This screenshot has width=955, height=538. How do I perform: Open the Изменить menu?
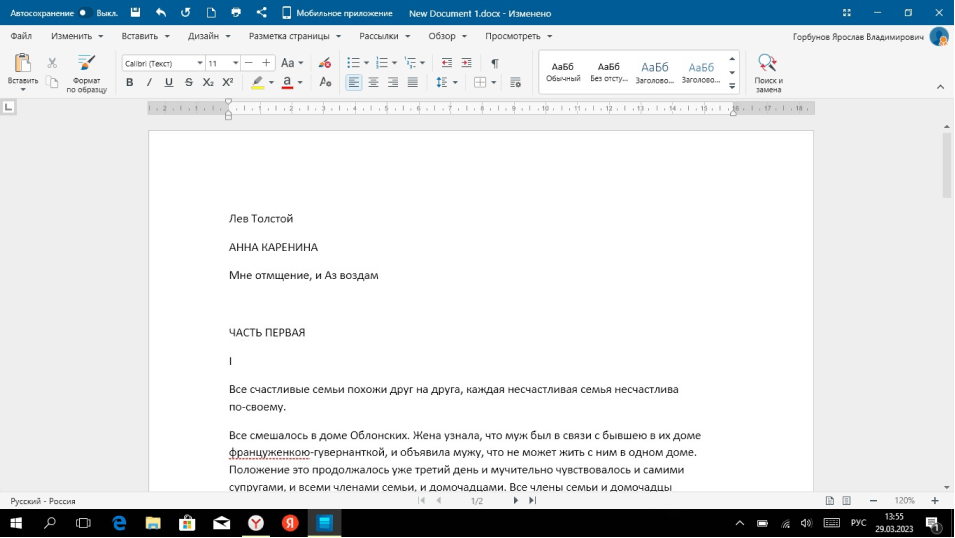click(77, 36)
